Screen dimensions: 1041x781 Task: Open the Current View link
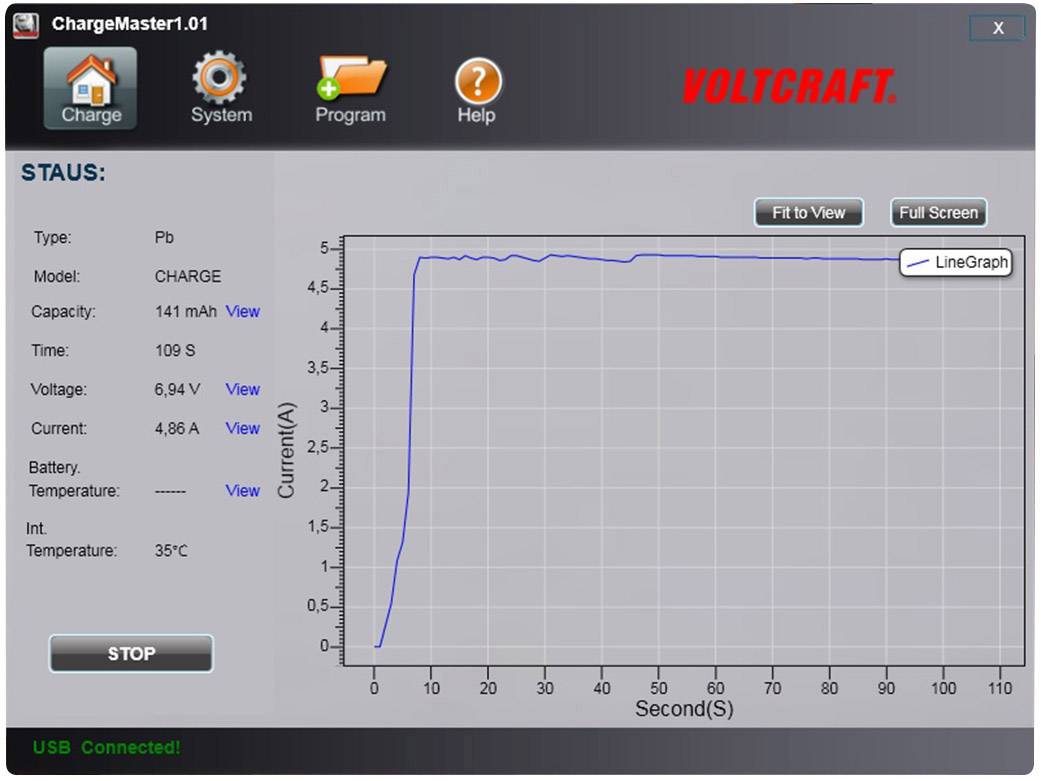pyautogui.click(x=242, y=428)
